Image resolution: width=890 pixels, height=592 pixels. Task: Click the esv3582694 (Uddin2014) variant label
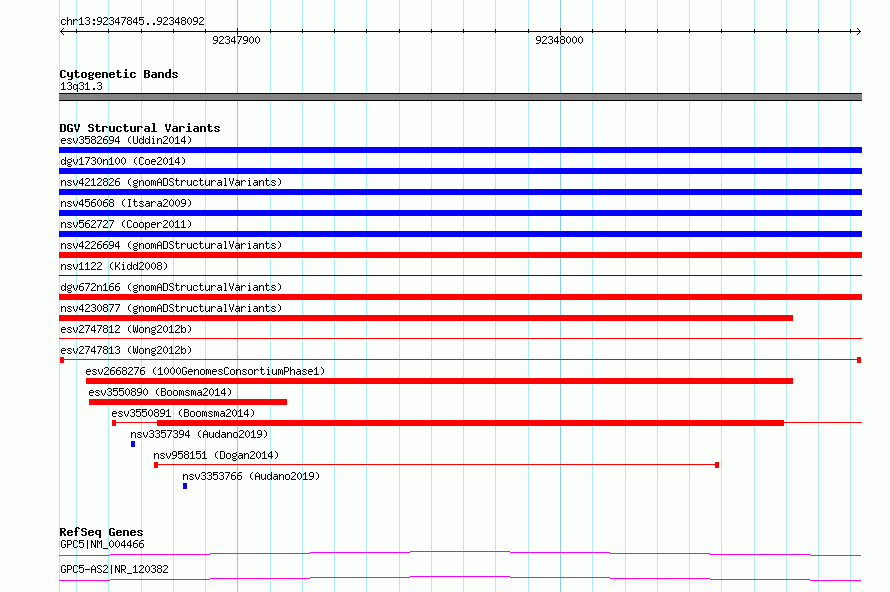coord(126,140)
